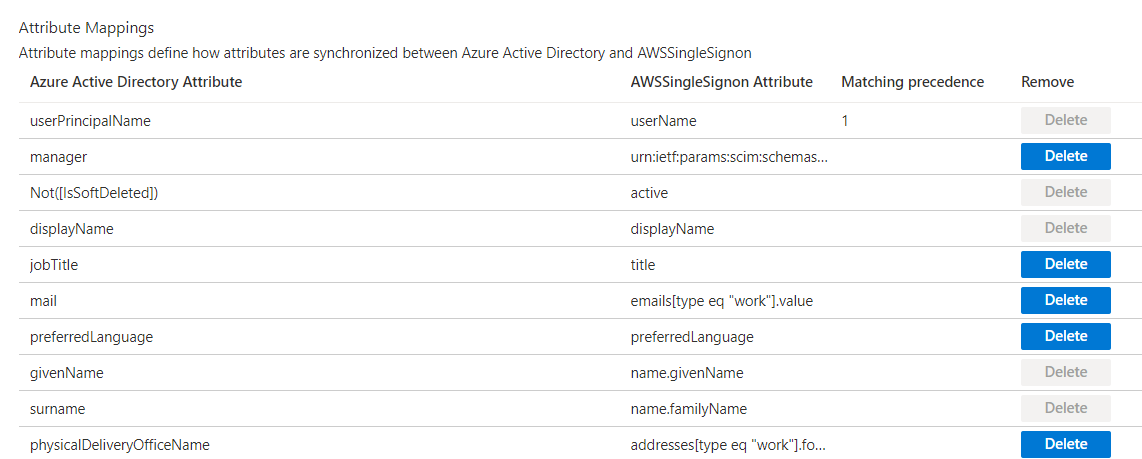1142x459 pixels.
Task: Select the manager Azure attribute
Action: [58, 157]
